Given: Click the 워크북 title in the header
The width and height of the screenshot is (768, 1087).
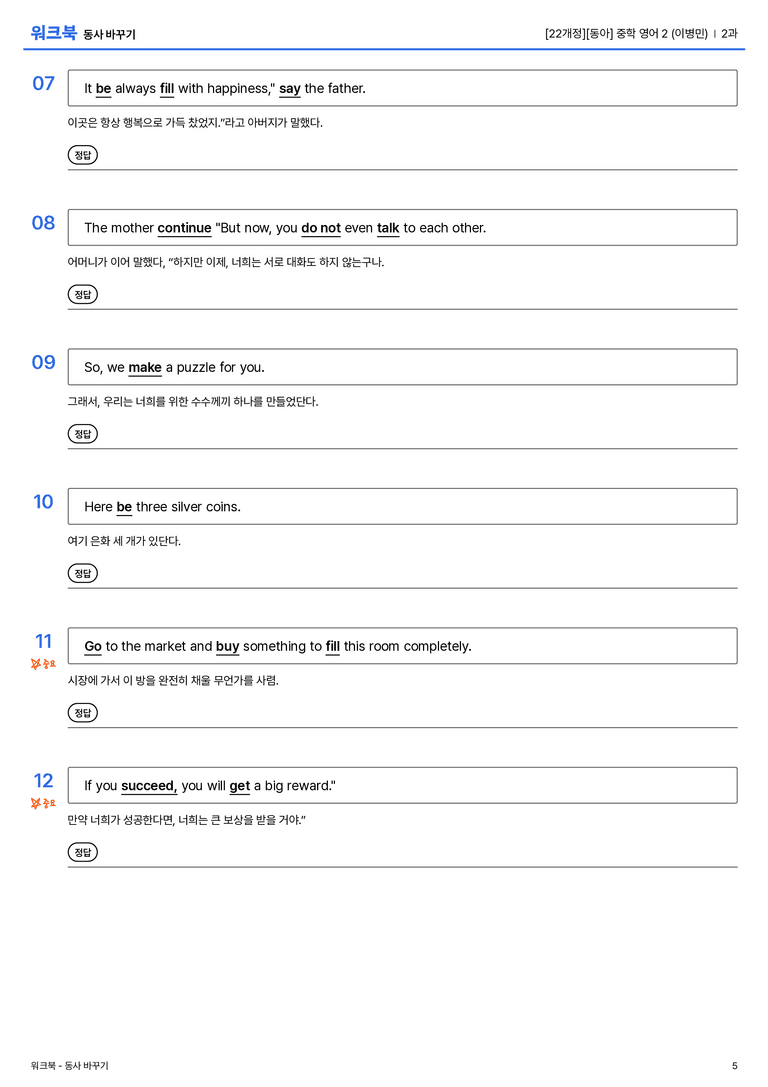Looking at the screenshot, I should click(x=53, y=33).
